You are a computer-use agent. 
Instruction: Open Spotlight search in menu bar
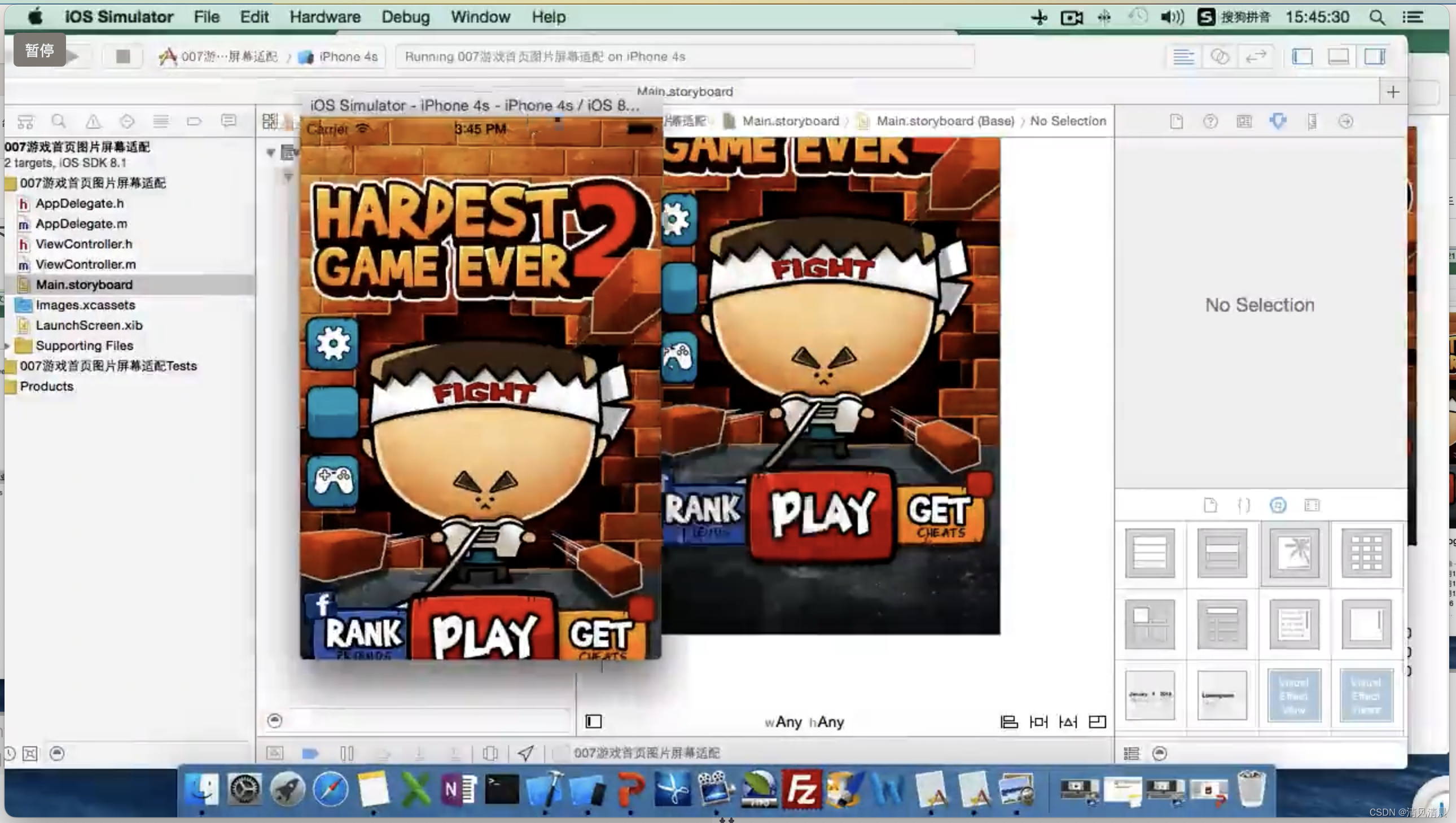pos(1378,17)
